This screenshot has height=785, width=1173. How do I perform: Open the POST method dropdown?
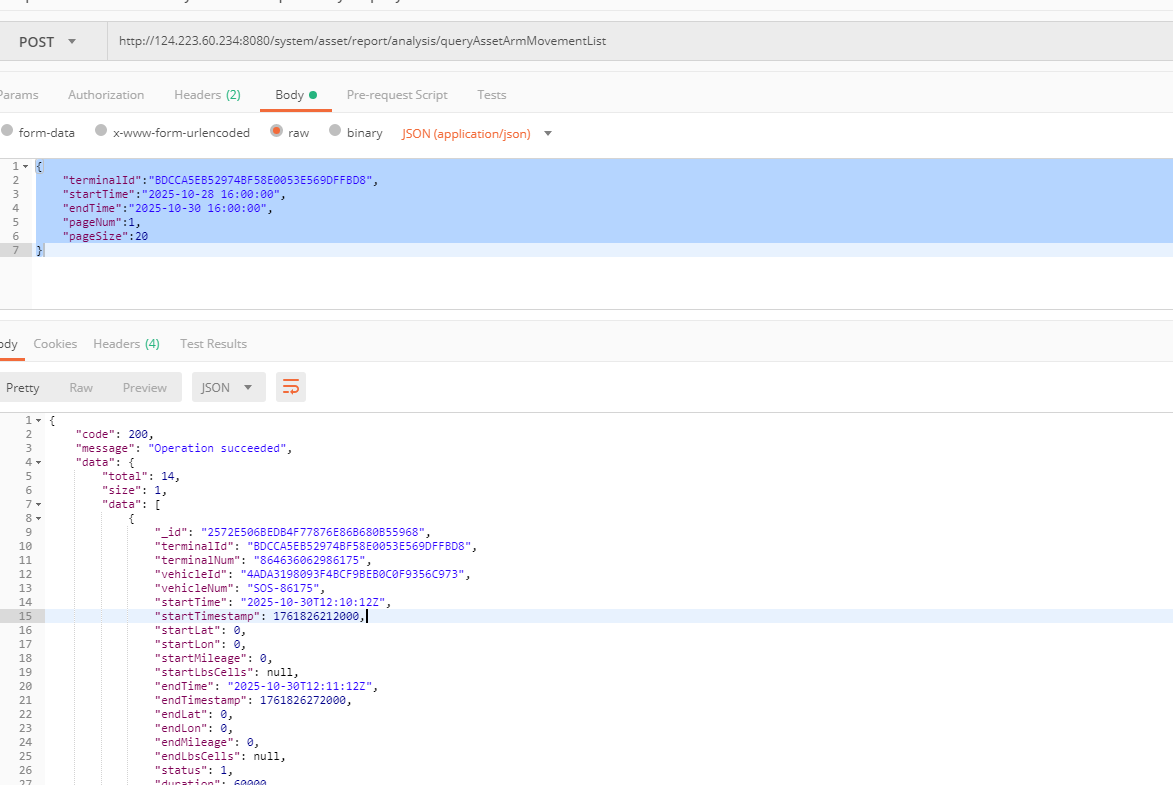[x=48, y=41]
